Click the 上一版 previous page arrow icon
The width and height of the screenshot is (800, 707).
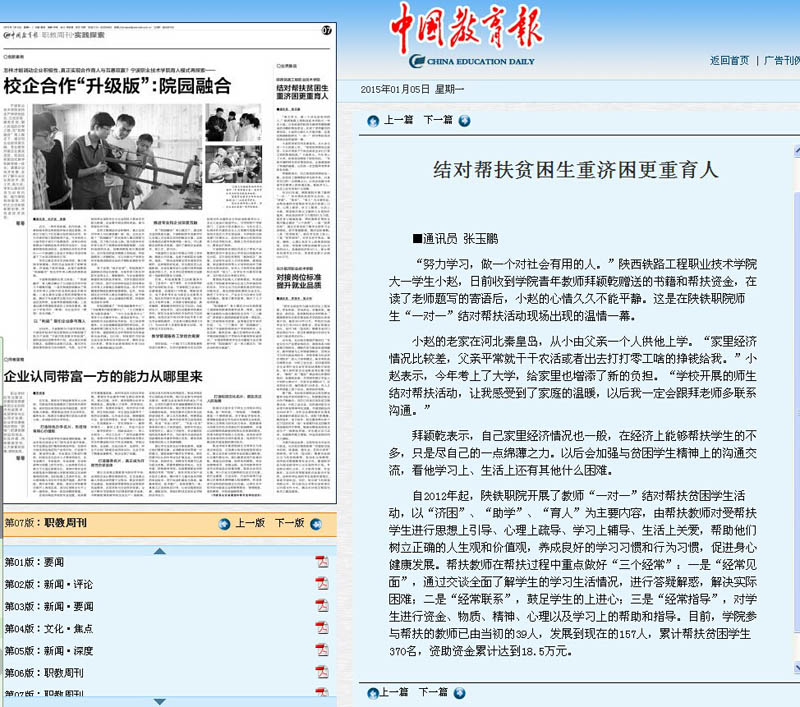click(x=225, y=523)
